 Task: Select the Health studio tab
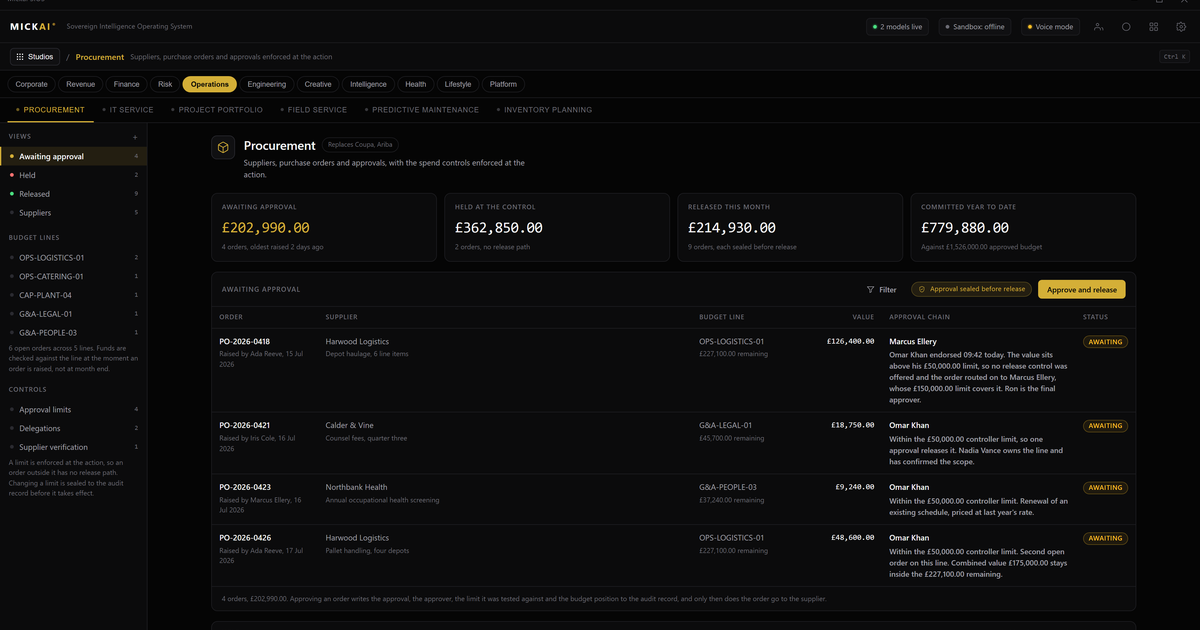tap(416, 84)
